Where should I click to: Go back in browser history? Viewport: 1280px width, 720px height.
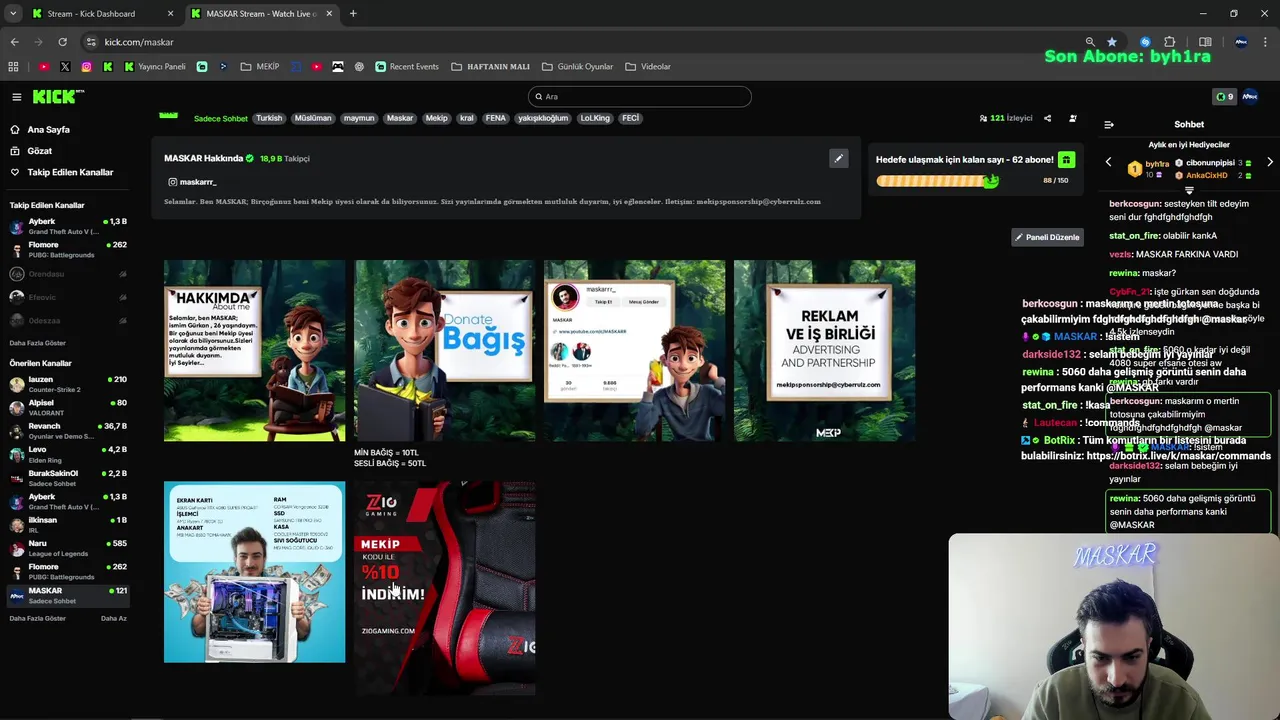pyautogui.click(x=14, y=42)
